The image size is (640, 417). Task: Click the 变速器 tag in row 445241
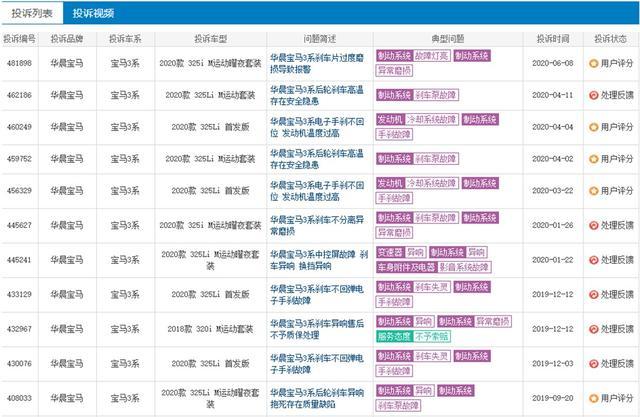(x=390, y=253)
